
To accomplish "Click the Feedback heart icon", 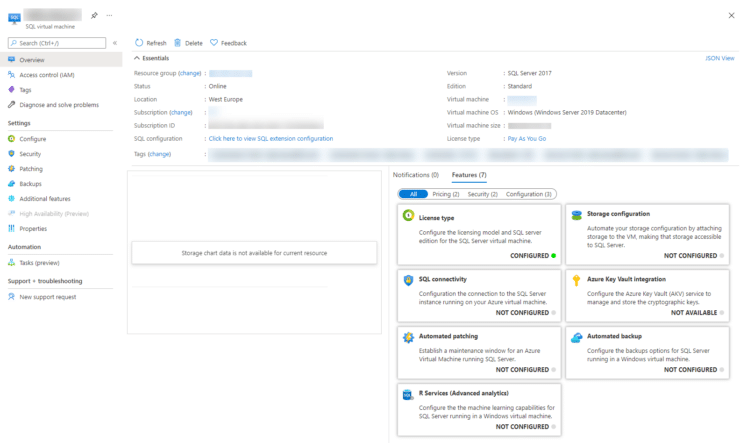I will (214, 42).
